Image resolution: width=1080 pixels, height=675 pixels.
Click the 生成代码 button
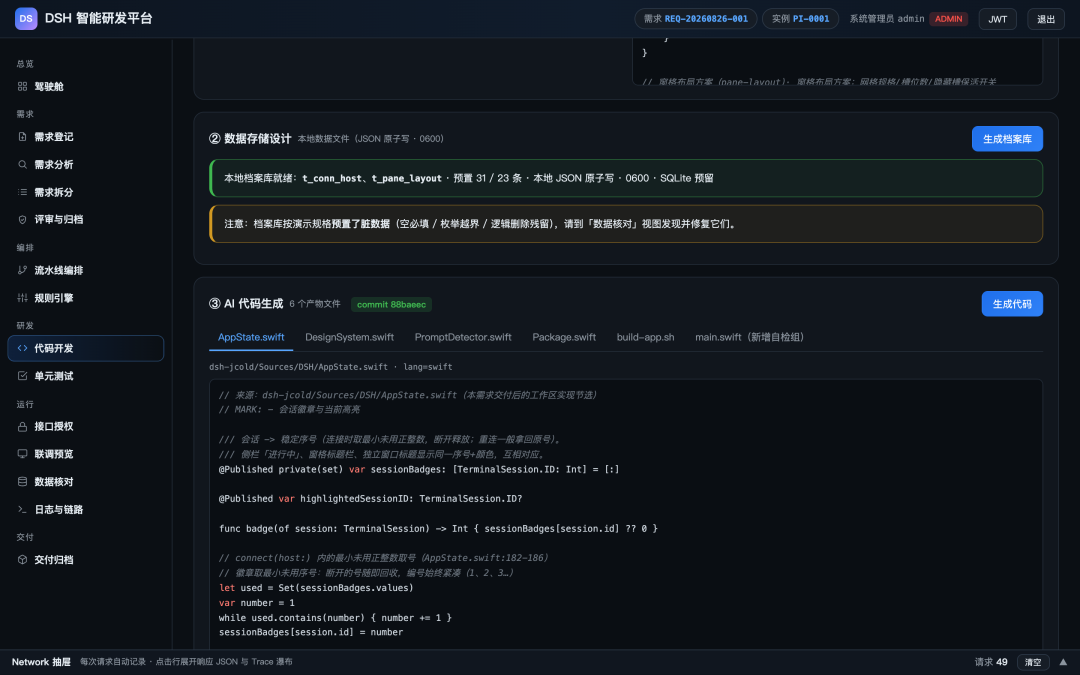pos(1012,304)
